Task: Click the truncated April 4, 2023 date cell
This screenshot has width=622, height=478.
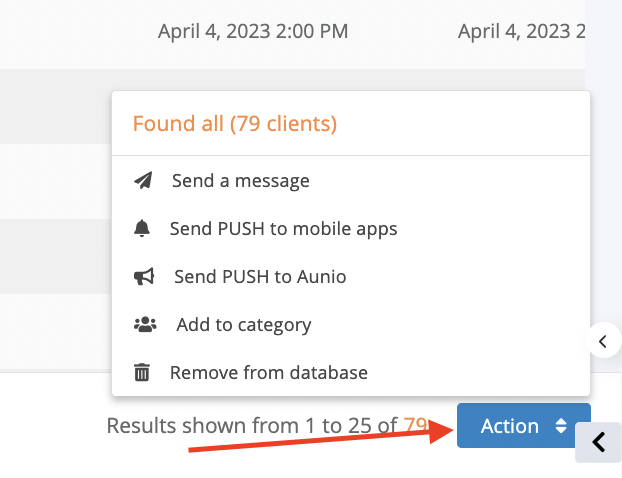Action: pyautogui.click(x=521, y=31)
